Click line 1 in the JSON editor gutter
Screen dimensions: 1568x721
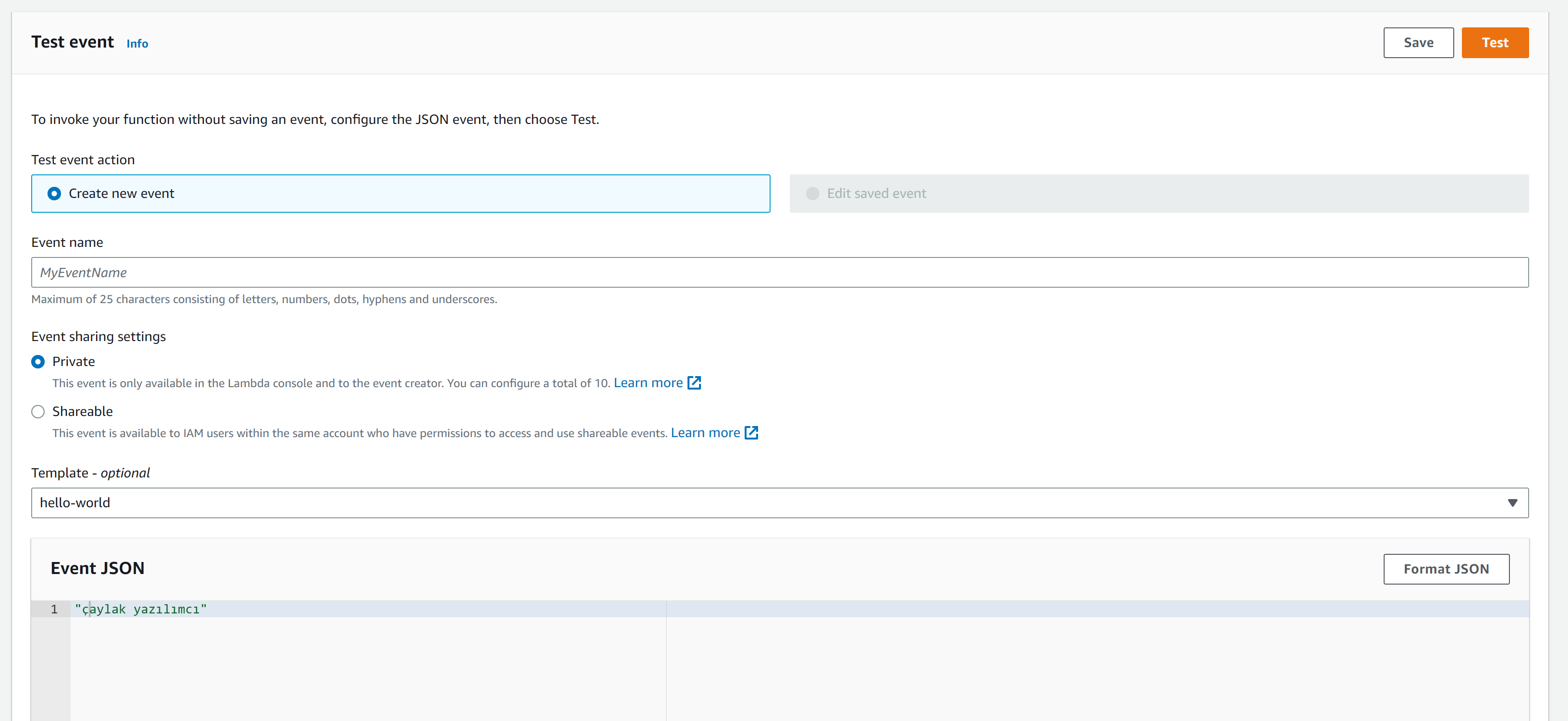coord(54,609)
